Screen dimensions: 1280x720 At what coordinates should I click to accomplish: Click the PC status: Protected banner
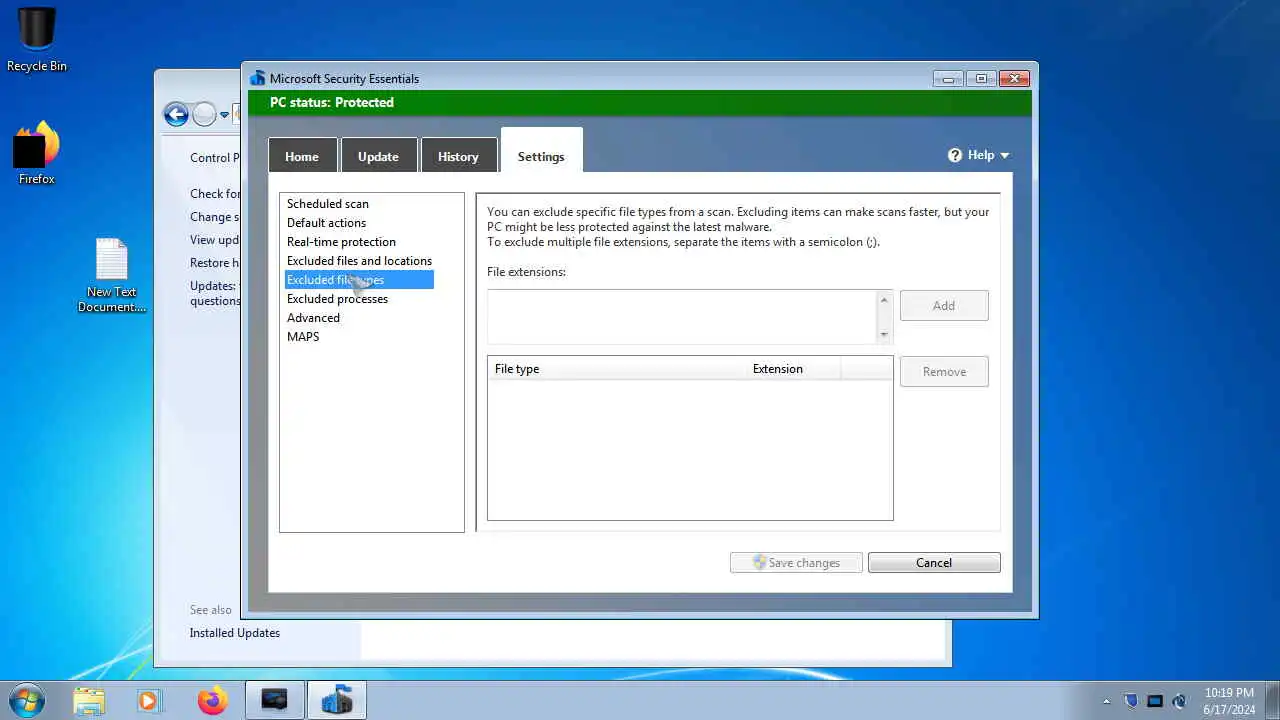click(640, 103)
